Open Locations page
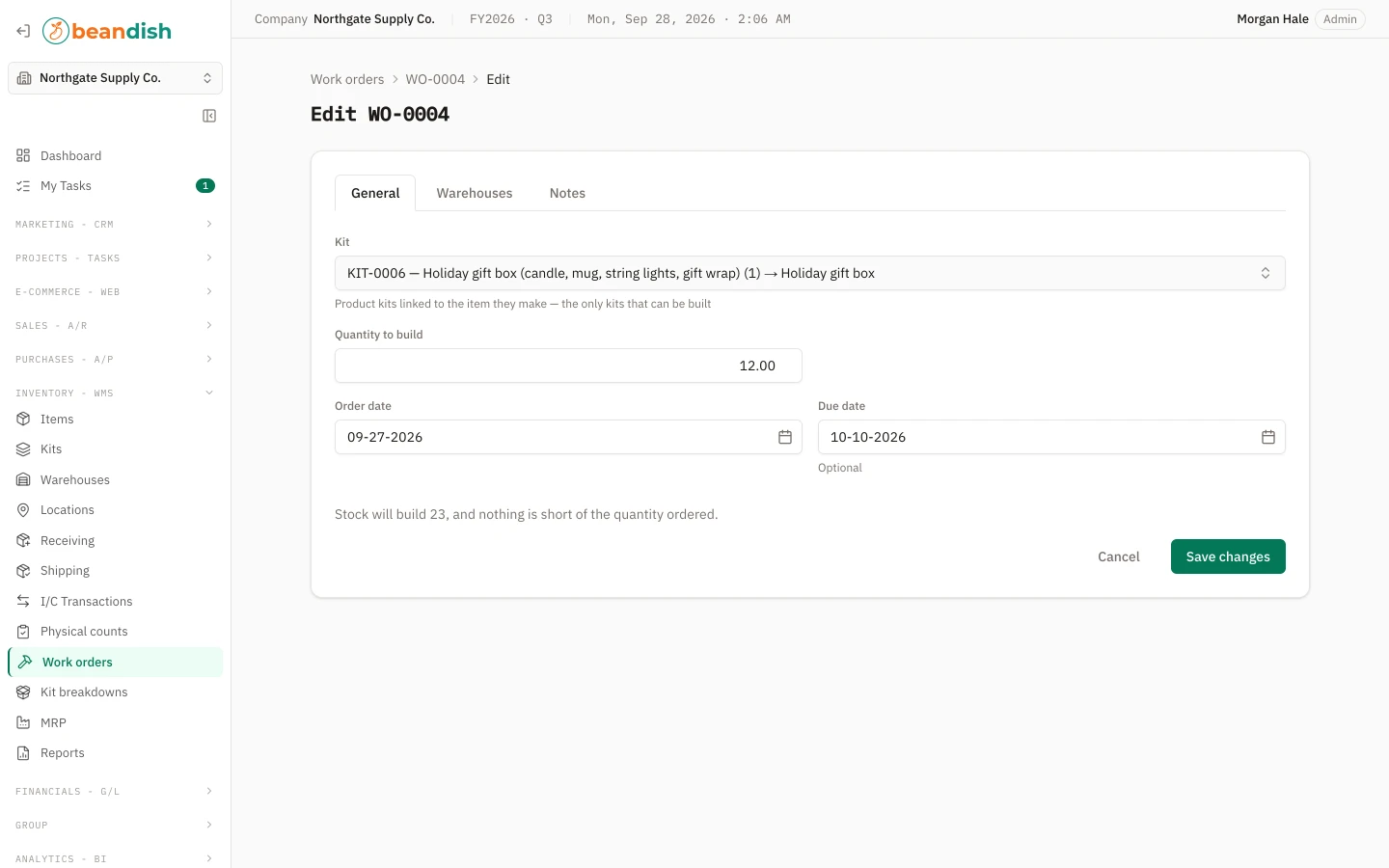The image size is (1389, 868). (115, 510)
